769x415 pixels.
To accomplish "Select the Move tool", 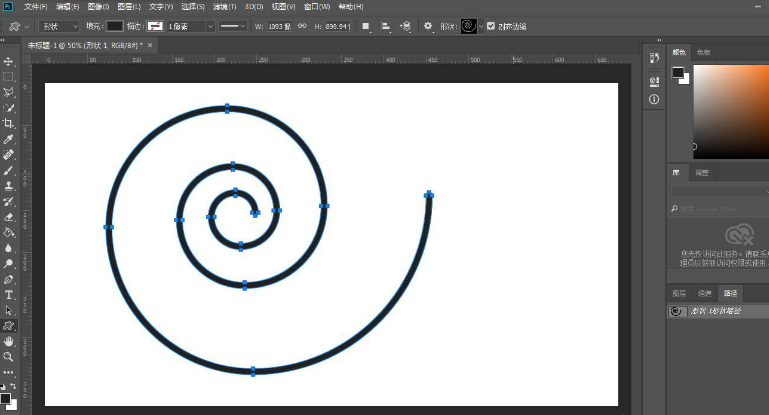I will [8, 61].
